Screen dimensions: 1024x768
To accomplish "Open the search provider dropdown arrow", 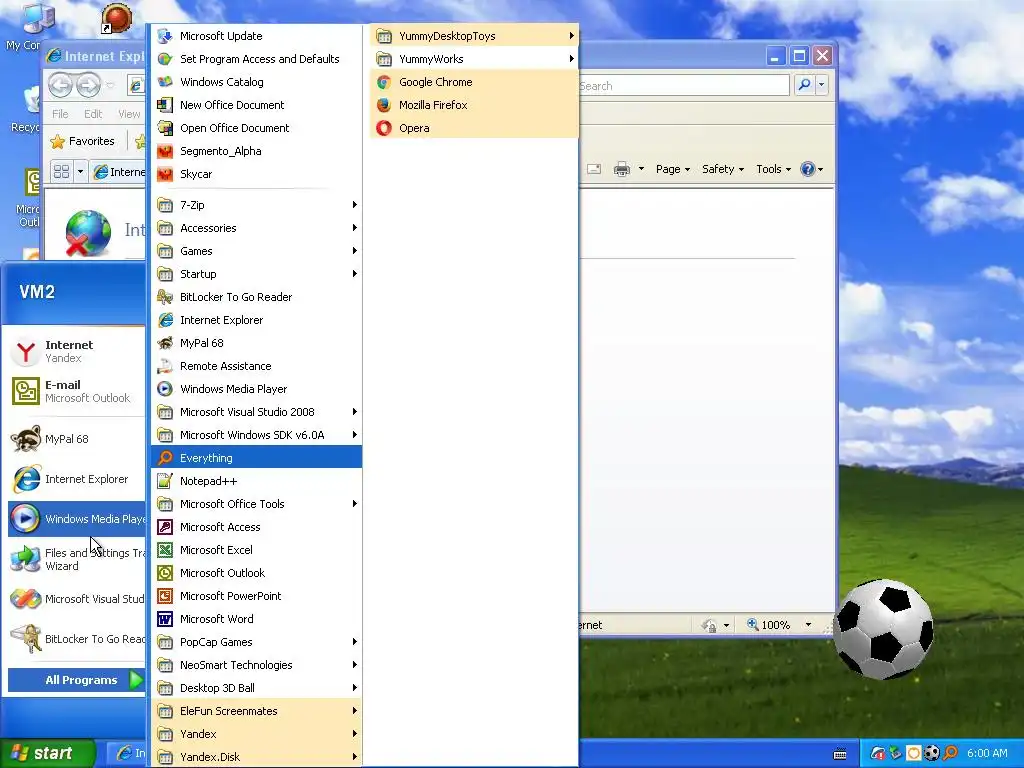I will [822, 85].
